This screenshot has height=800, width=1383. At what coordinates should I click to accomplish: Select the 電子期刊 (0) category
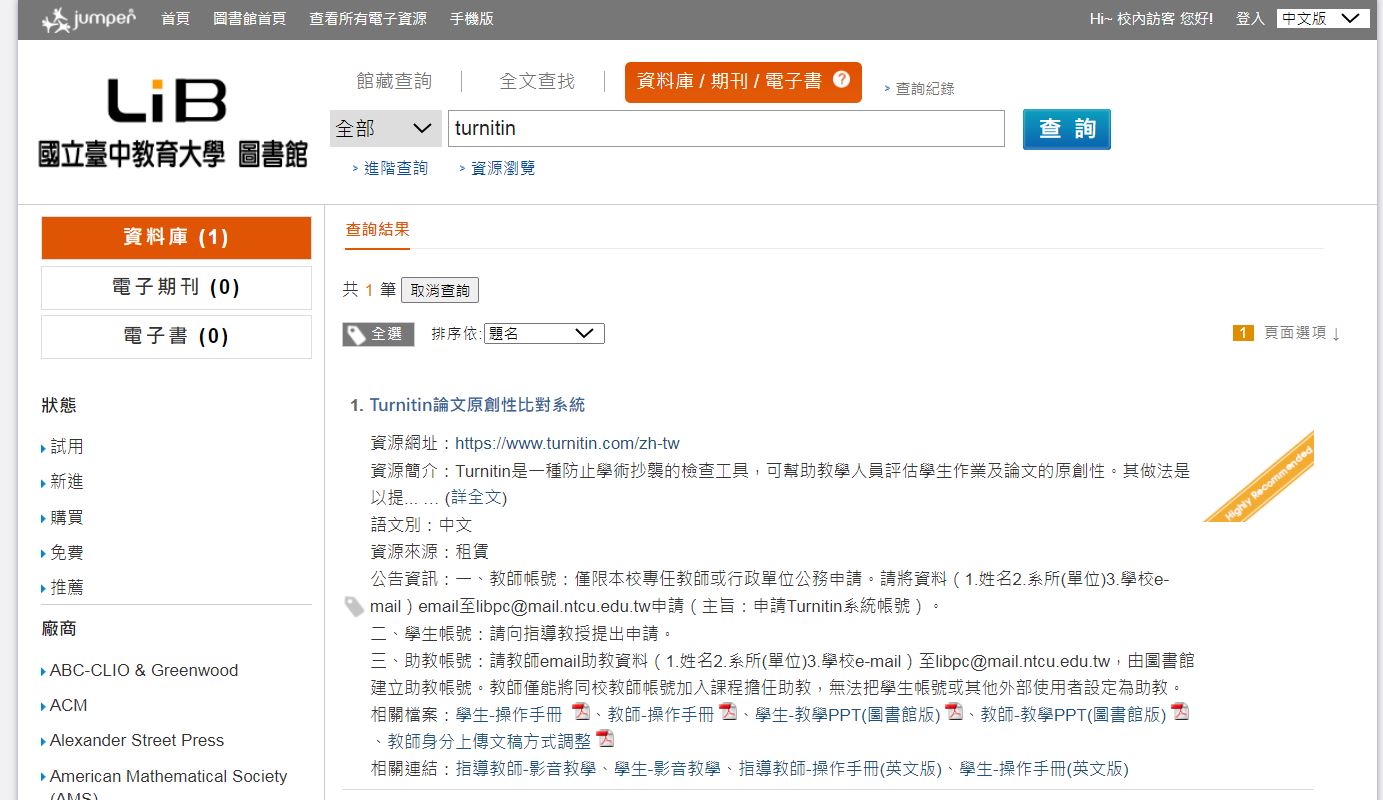(x=176, y=288)
